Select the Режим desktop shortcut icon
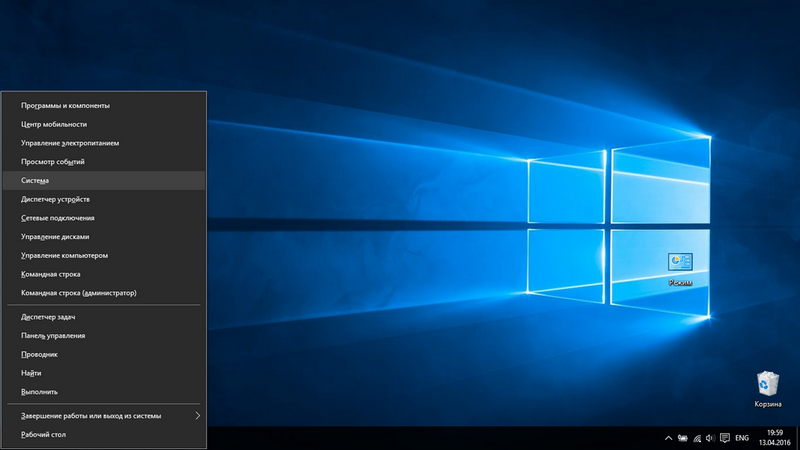The height and width of the screenshot is (450, 800). coord(680,269)
